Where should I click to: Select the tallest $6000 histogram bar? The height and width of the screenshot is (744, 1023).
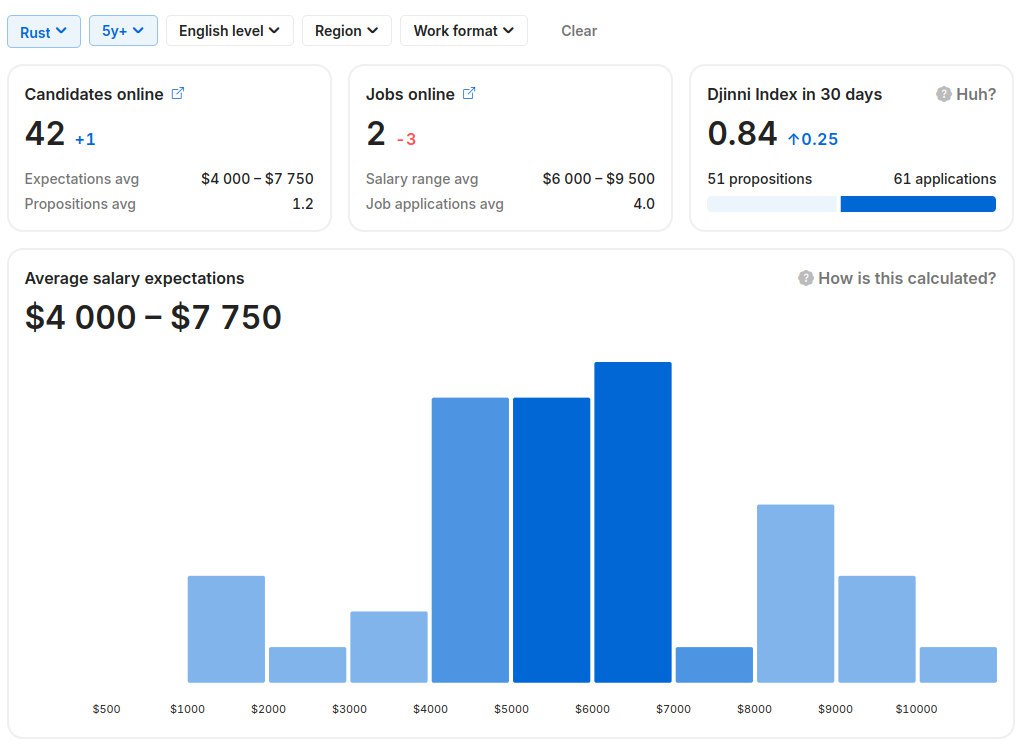pyautogui.click(x=632, y=522)
